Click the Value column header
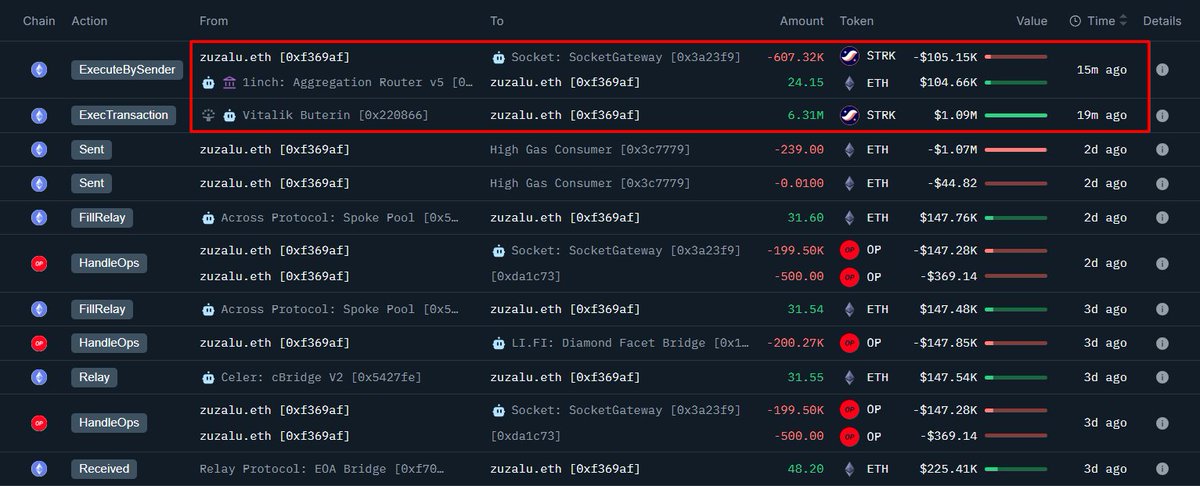This screenshot has width=1200, height=486. pos(1032,20)
